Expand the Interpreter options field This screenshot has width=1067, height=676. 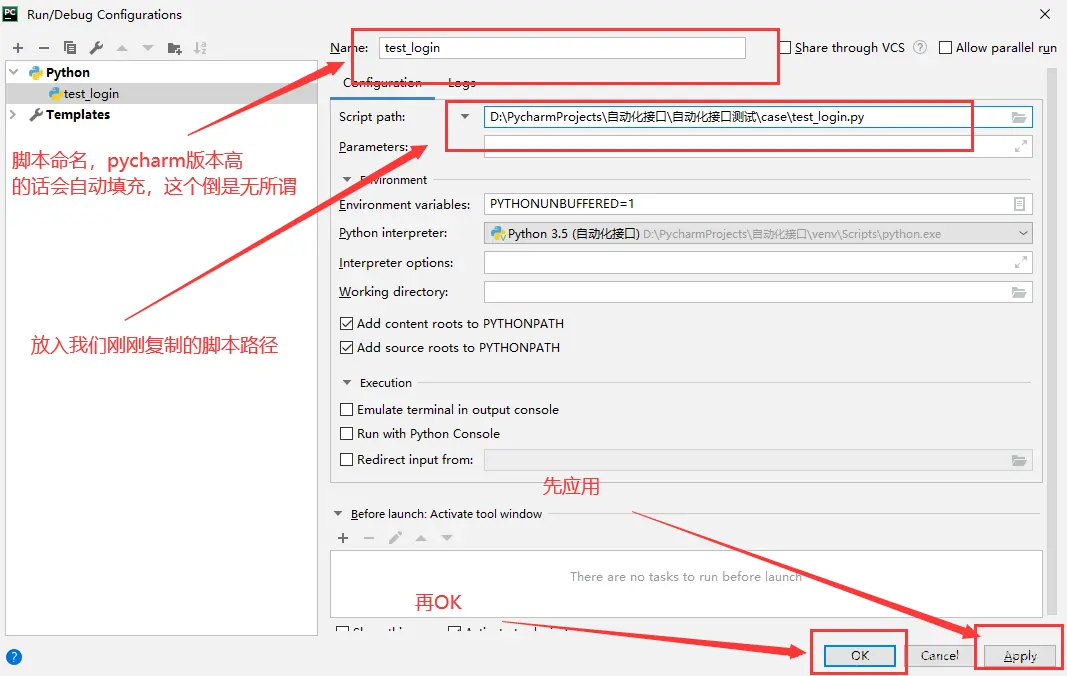pos(1019,262)
